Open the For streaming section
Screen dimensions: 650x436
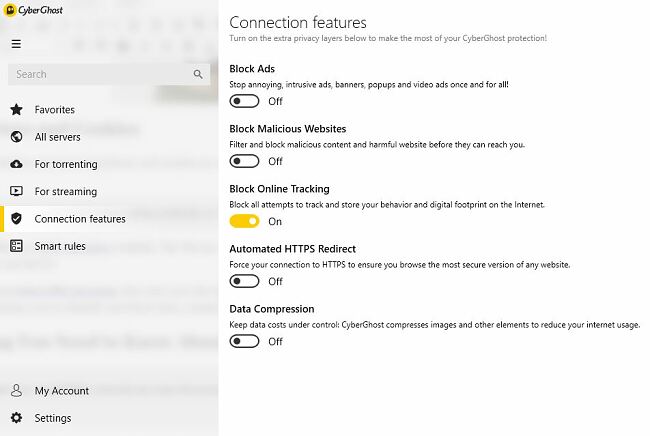click(x=66, y=191)
